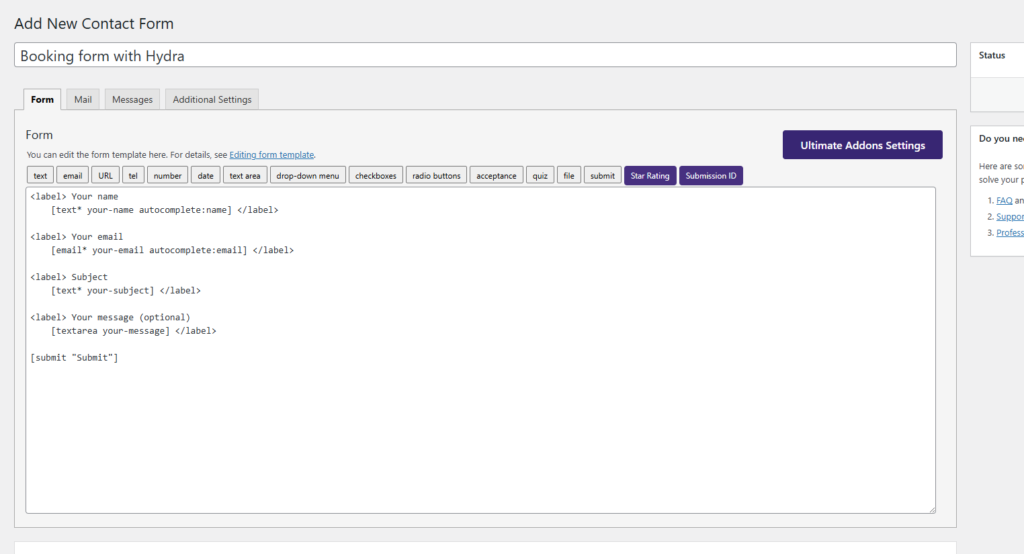Insert a drop-down menu tag
Screen dimensions: 1024x554
tap(308, 176)
